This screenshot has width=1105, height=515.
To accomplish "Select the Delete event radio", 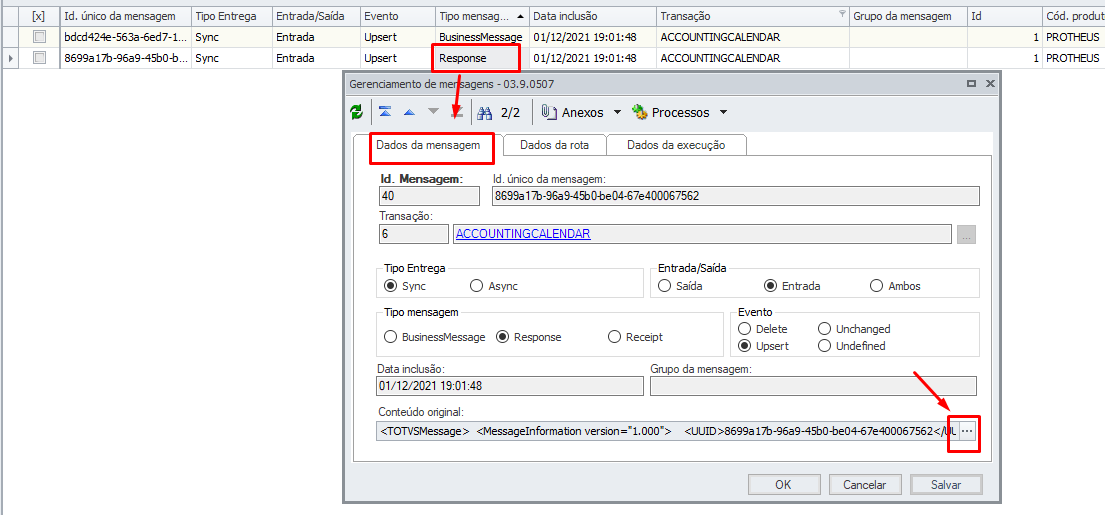I will point(743,329).
